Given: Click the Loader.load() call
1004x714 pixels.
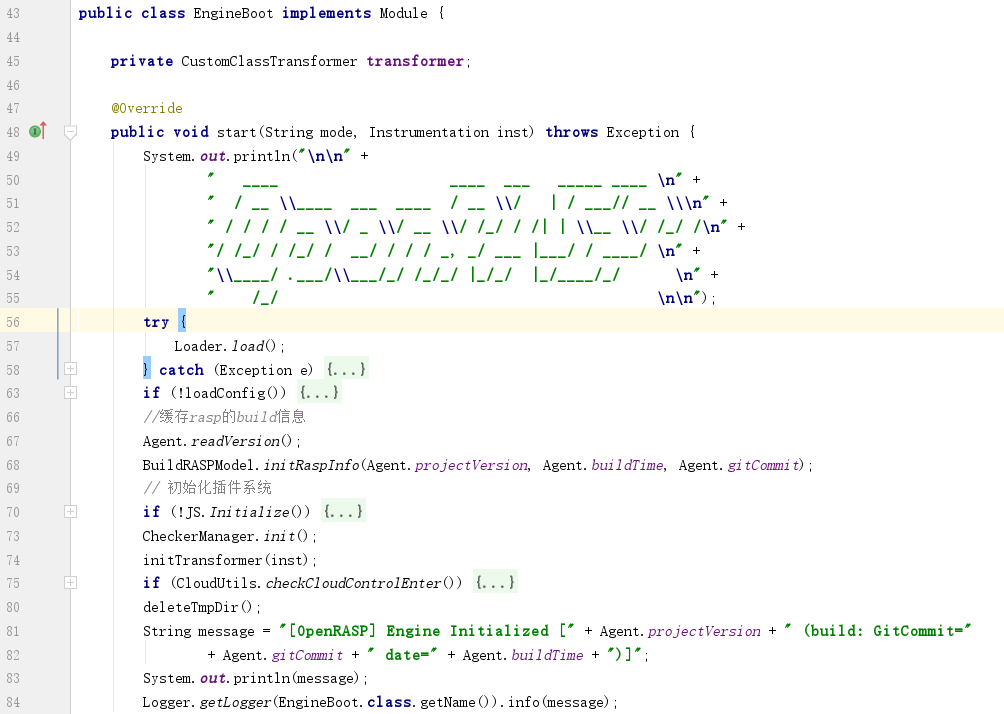Looking at the screenshot, I should [x=229, y=346].
